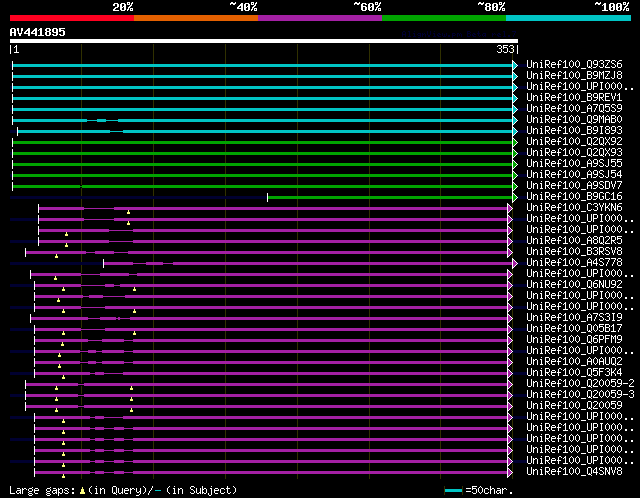
Task: Click the yellow gap marker under Q4SNV8 bar
Action: (63, 476)
